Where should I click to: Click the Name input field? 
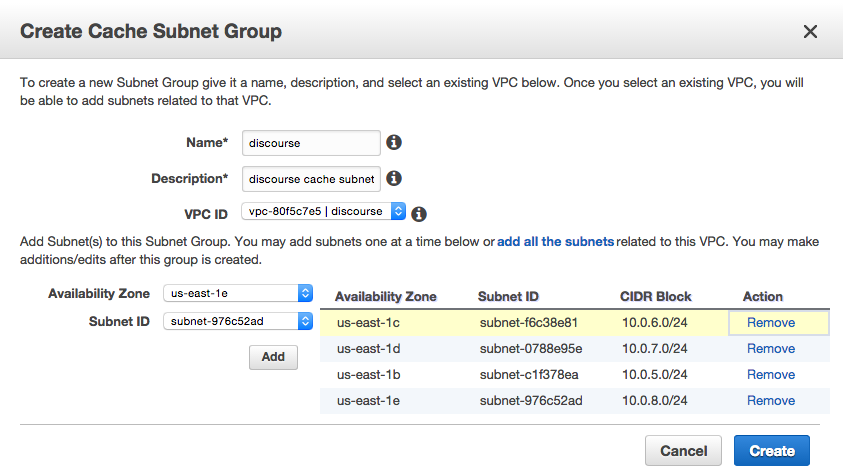point(311,143)
